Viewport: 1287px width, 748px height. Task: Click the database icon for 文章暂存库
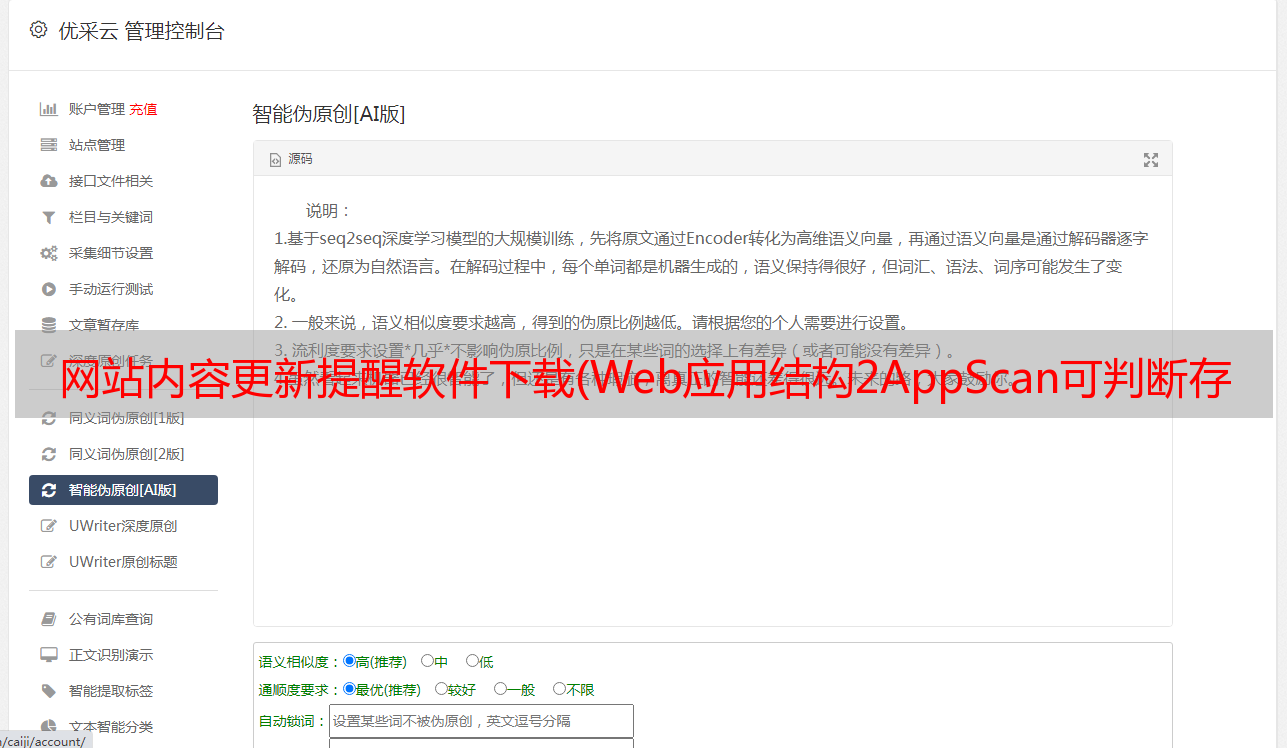click(48, 325)
